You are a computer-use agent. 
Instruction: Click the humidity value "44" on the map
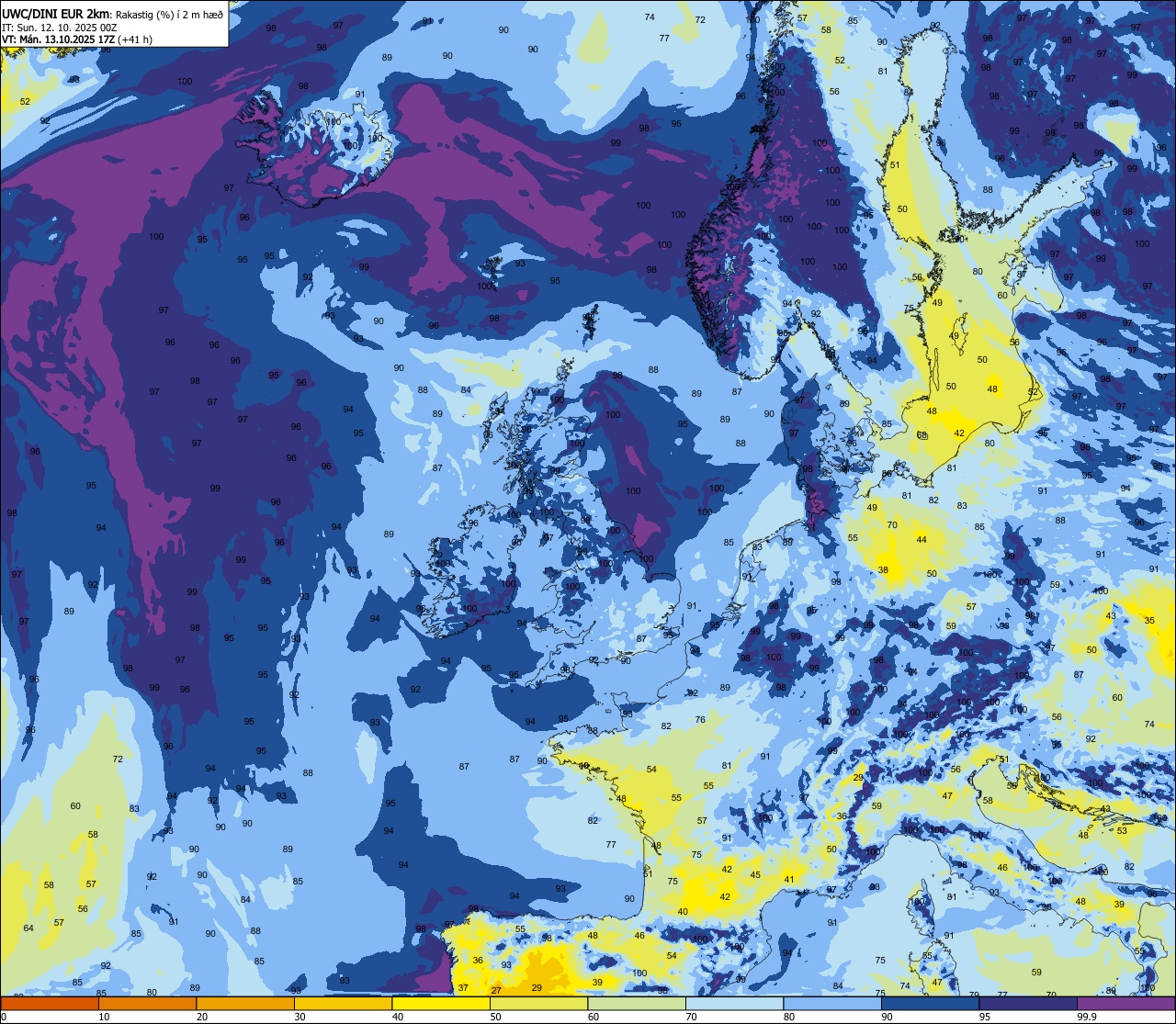[x=922, y=540]
